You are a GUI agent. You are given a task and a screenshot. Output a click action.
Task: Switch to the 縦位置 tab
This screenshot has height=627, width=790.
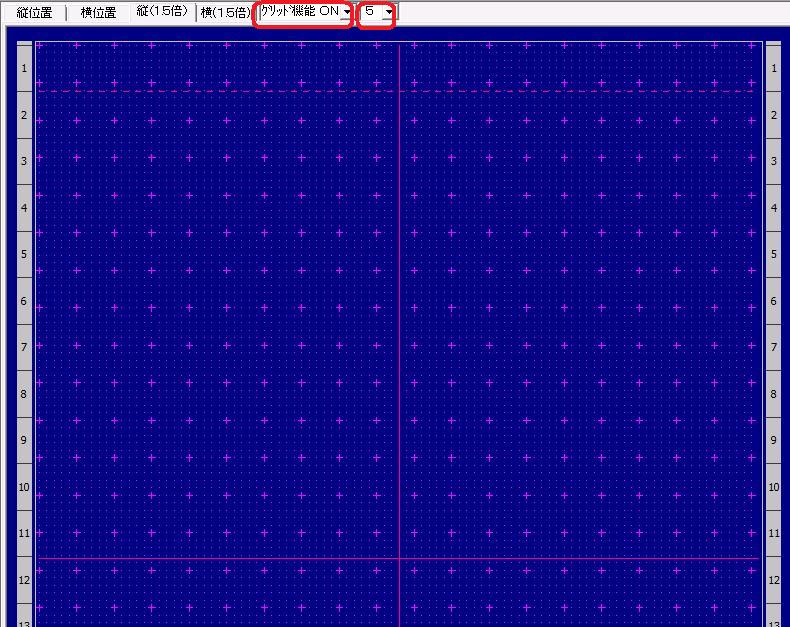pos(34,13)
